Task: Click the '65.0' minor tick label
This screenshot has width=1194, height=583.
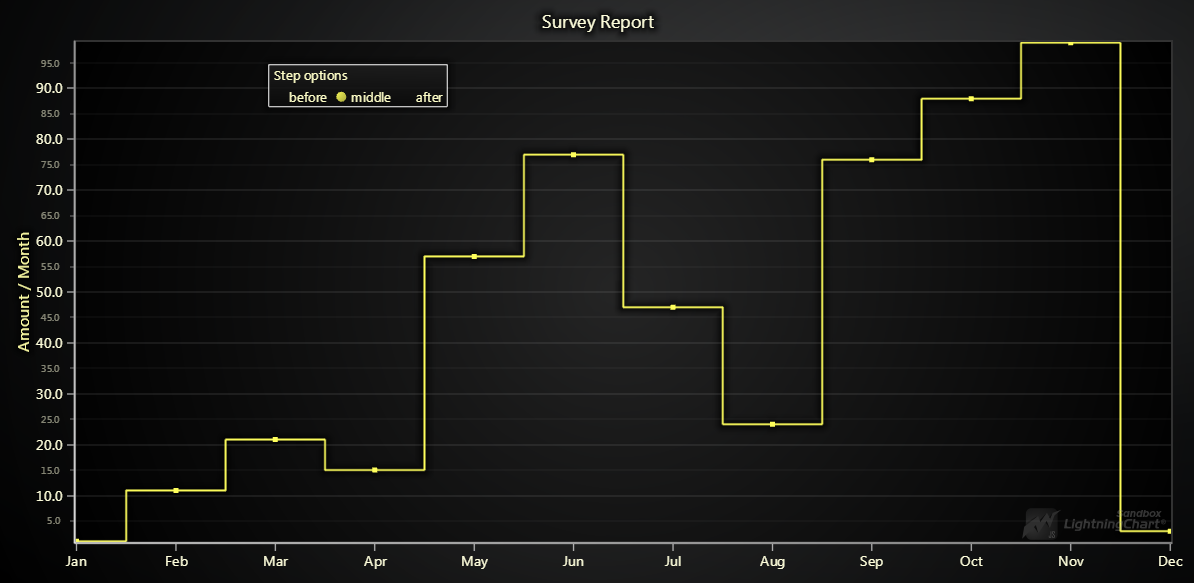Action: tap(50, 216)
